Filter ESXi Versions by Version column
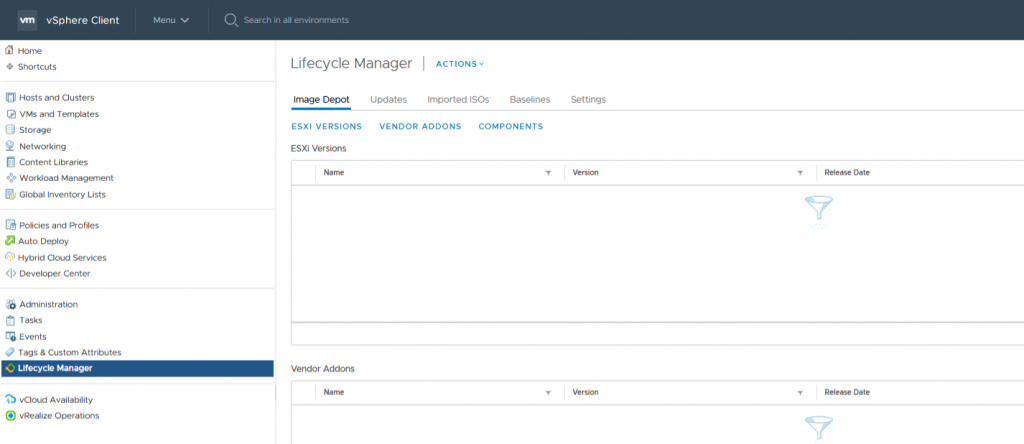 tap(800, 173)
